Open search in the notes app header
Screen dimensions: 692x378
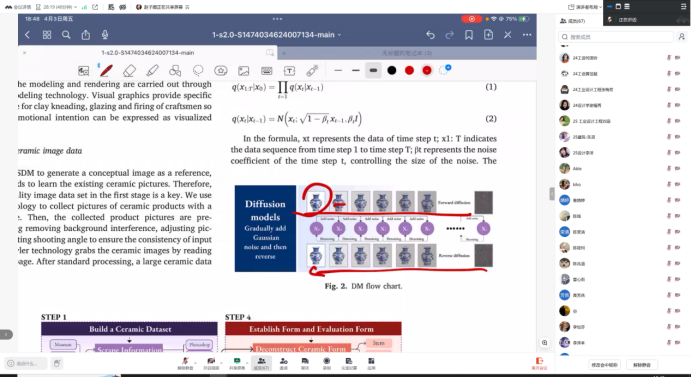click(x=66, y=35)
